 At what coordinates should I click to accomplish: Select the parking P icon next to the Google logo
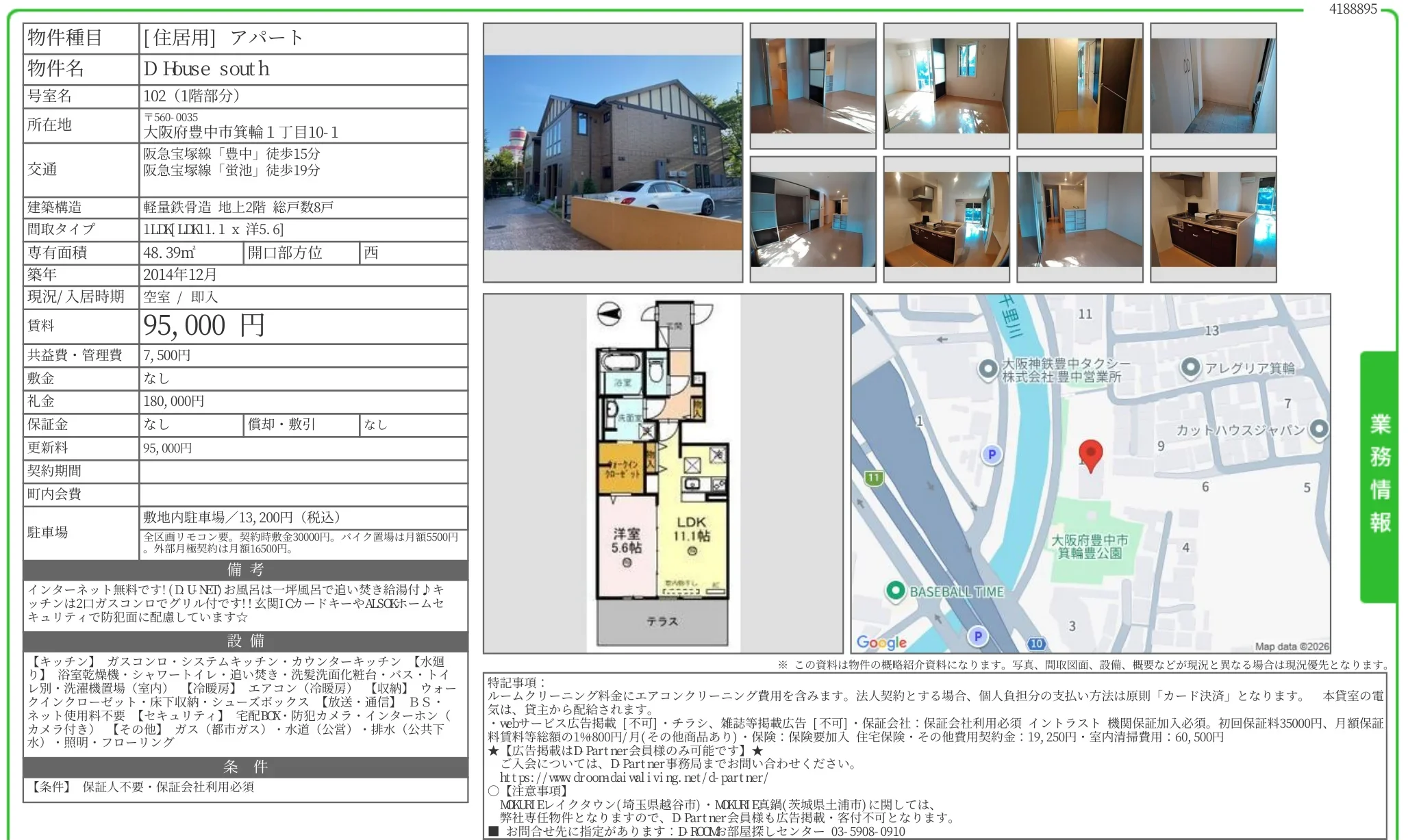[977, 636]
